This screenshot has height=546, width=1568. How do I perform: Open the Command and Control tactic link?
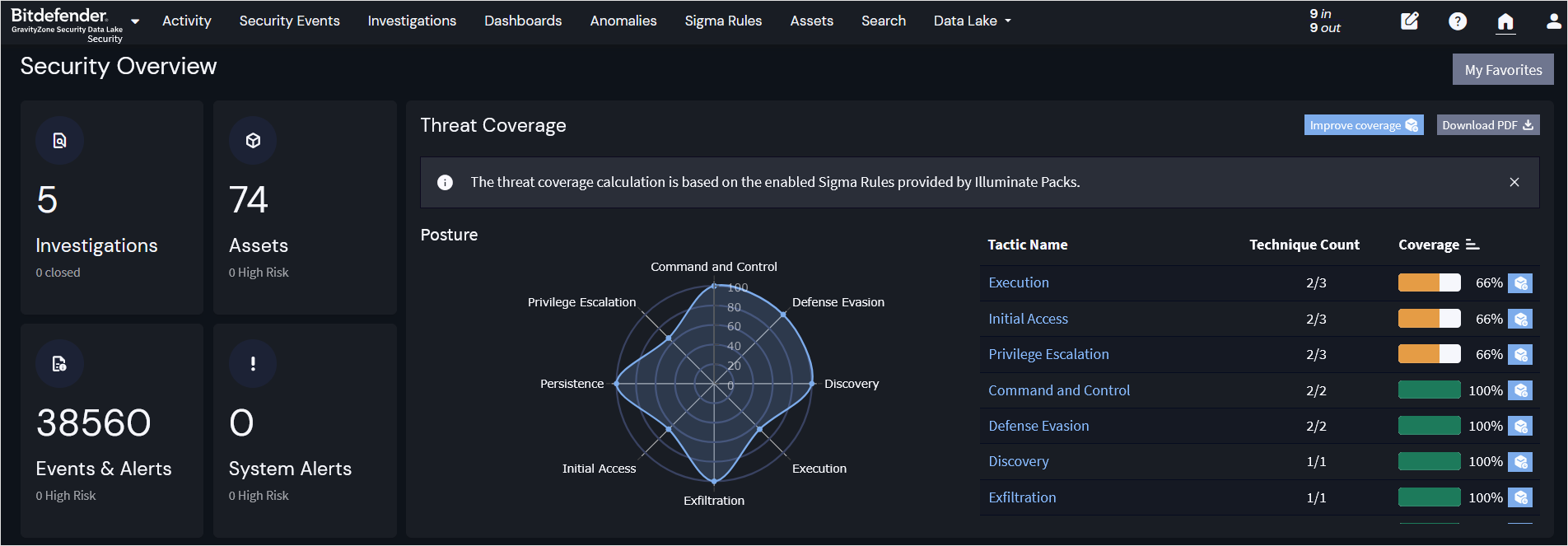tap(1059, 390)
